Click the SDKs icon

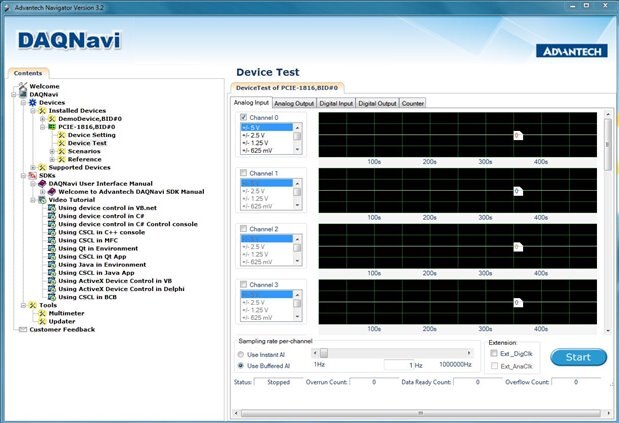pos(32,176)
